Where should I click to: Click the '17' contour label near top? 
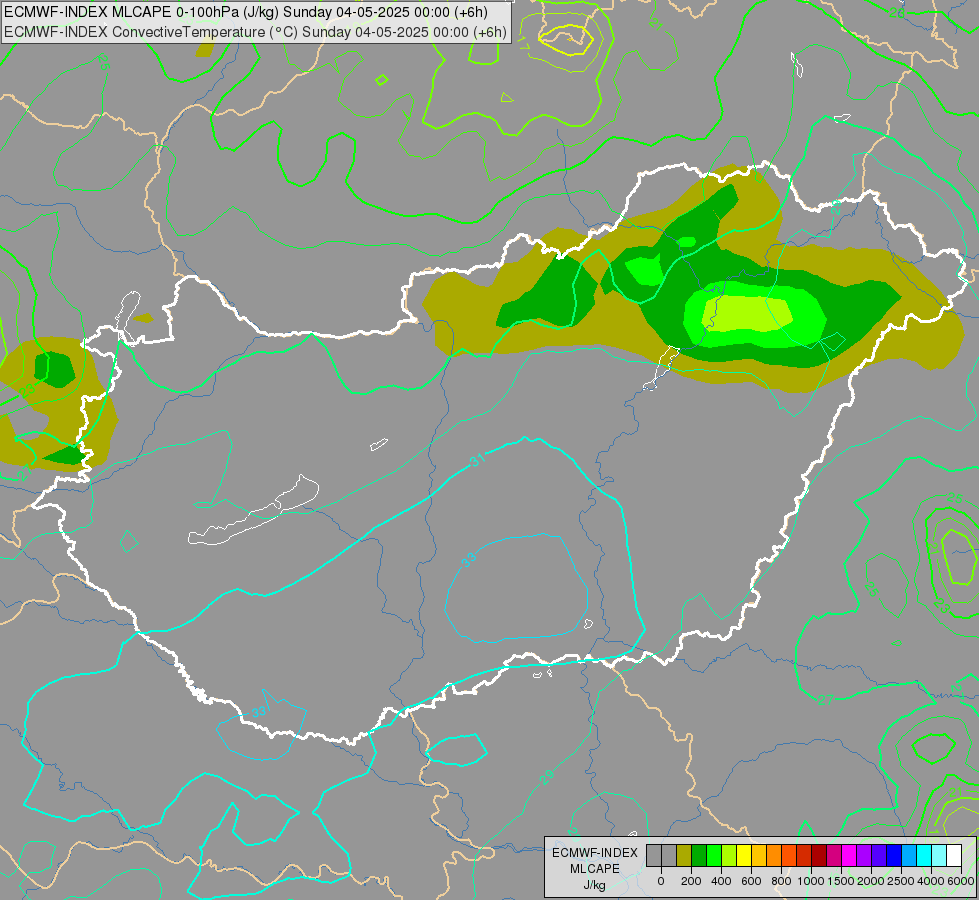click(x=523, y=42)
